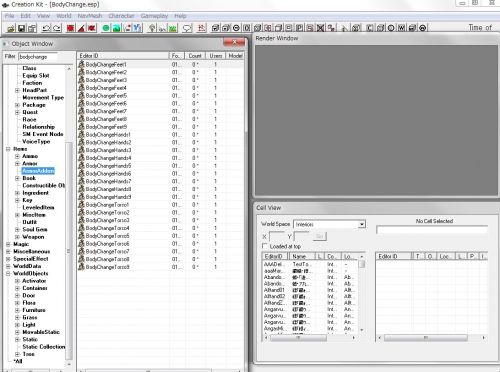Click the toolbar icon showing letter C

coord(369,28)
